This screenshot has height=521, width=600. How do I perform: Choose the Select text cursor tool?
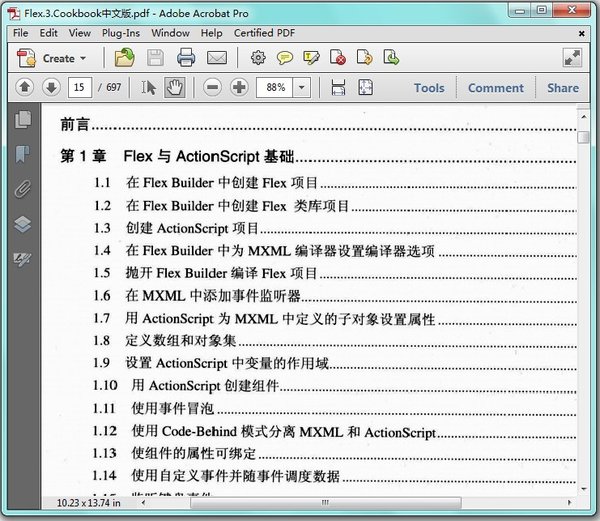[148, 88]
